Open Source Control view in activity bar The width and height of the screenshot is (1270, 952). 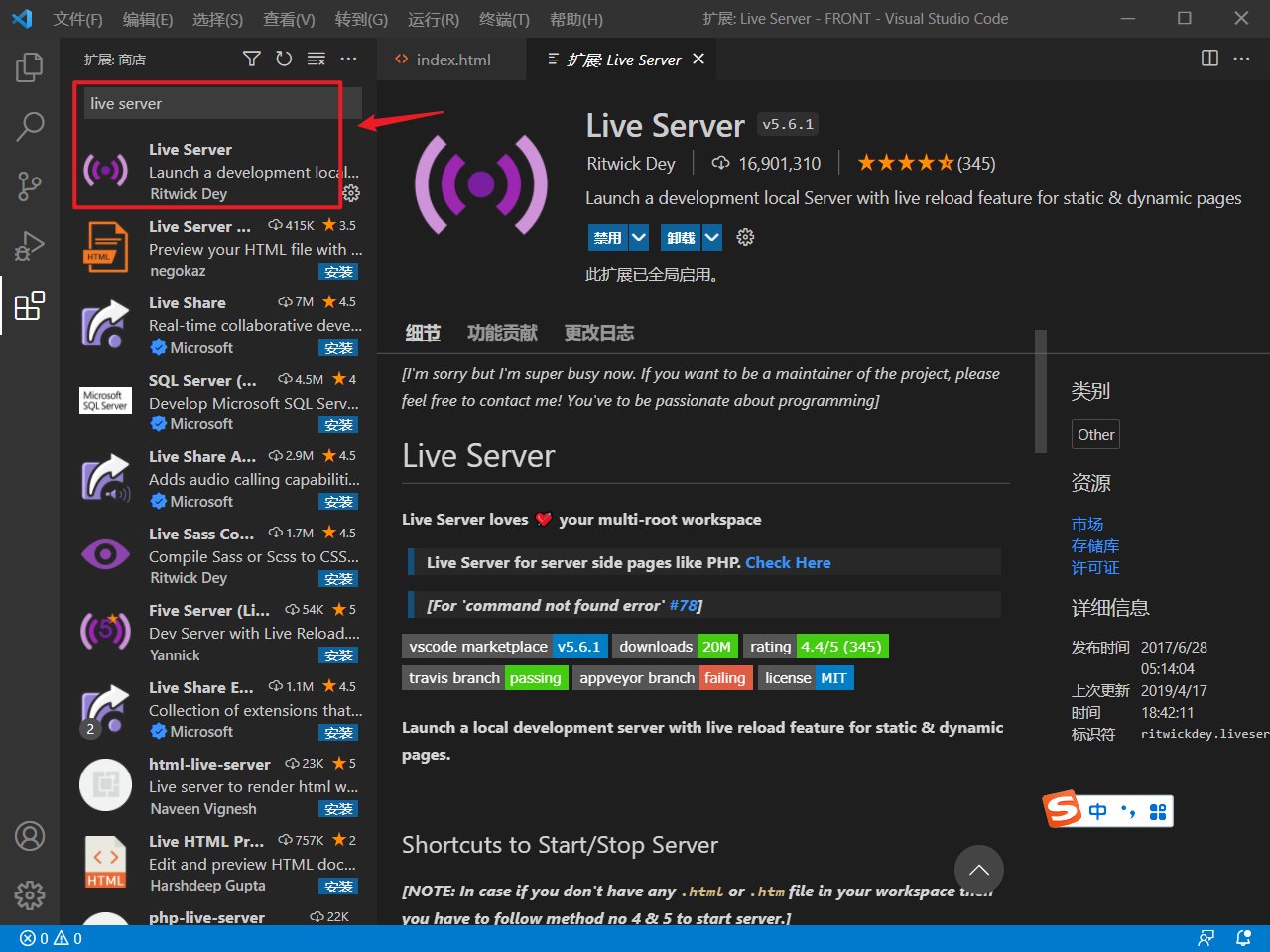pyautogui.click(x=30, y=185)
